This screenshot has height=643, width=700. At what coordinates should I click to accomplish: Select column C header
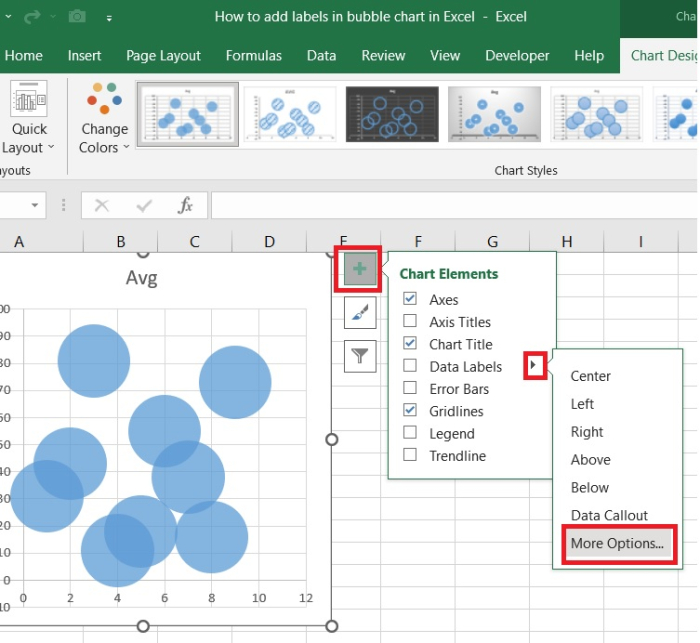pos(194,242)
